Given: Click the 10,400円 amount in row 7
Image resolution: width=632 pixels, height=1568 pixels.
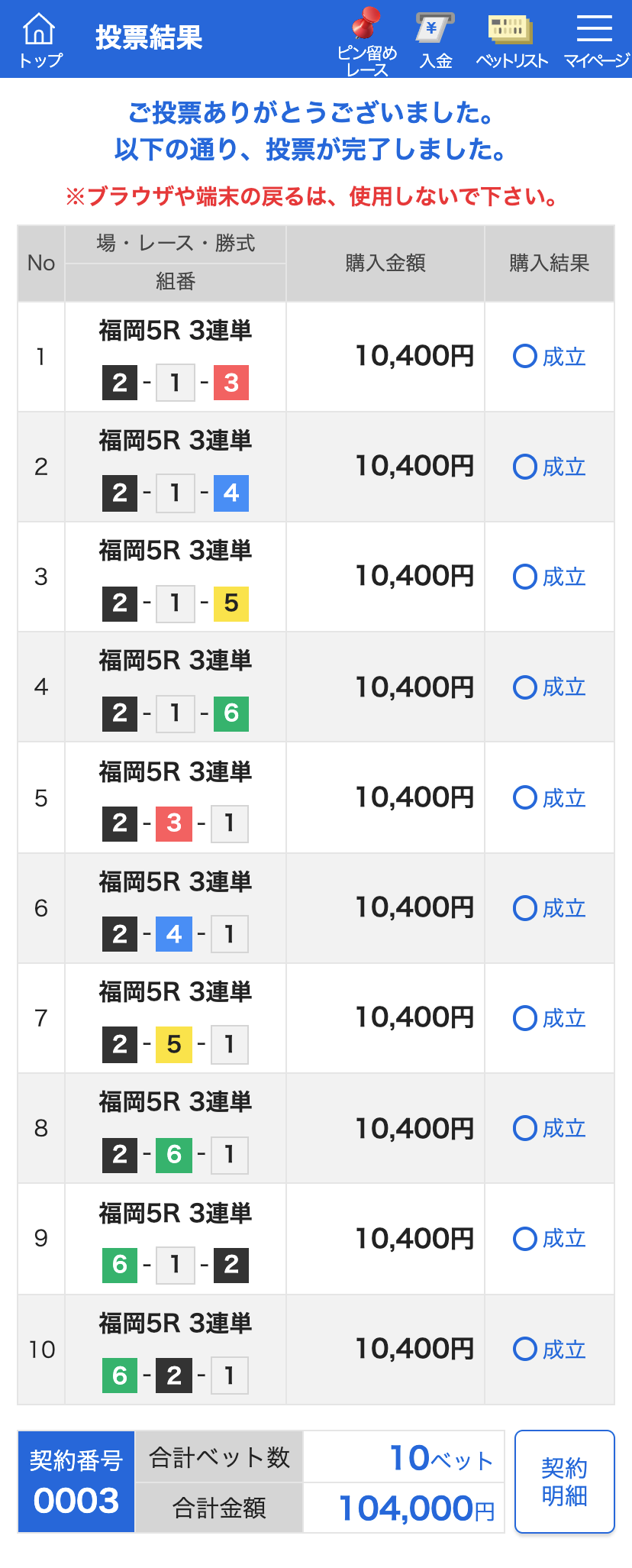Looking at the screenshot, I should [x=415, y=1018].
